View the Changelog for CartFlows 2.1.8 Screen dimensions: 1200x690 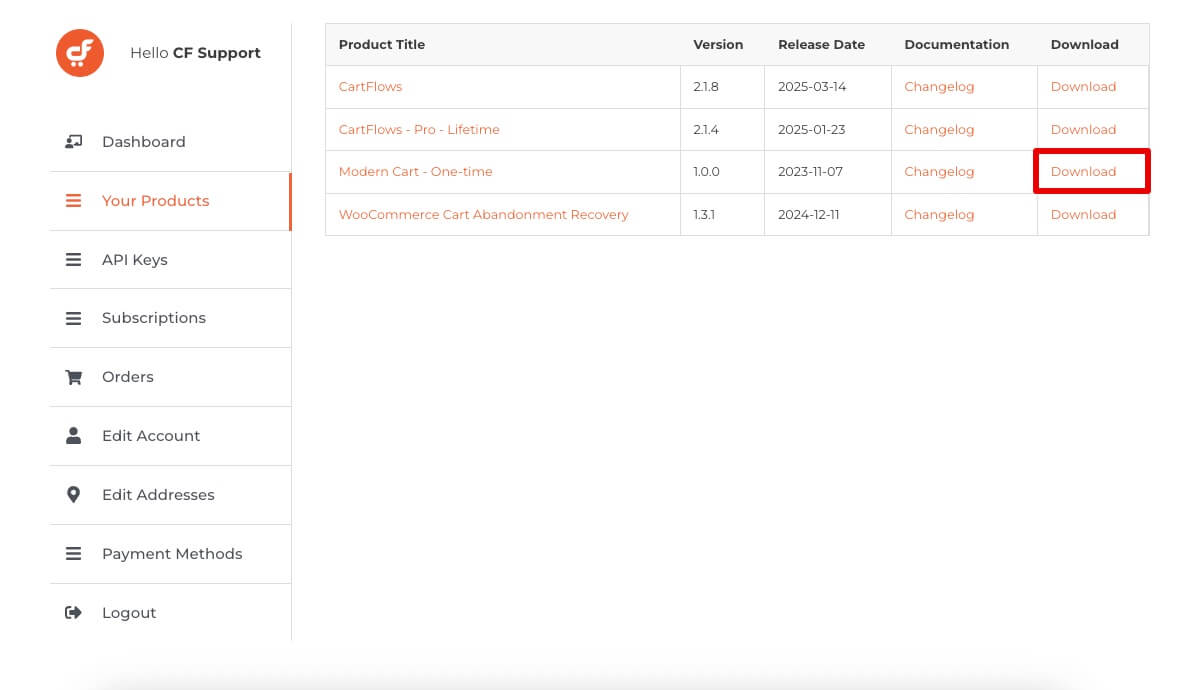coord(939,87)
